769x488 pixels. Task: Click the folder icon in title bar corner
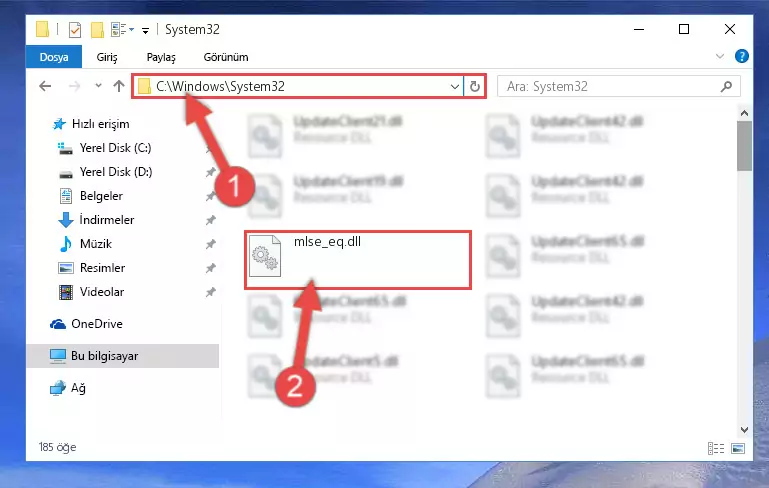[42, 29]
